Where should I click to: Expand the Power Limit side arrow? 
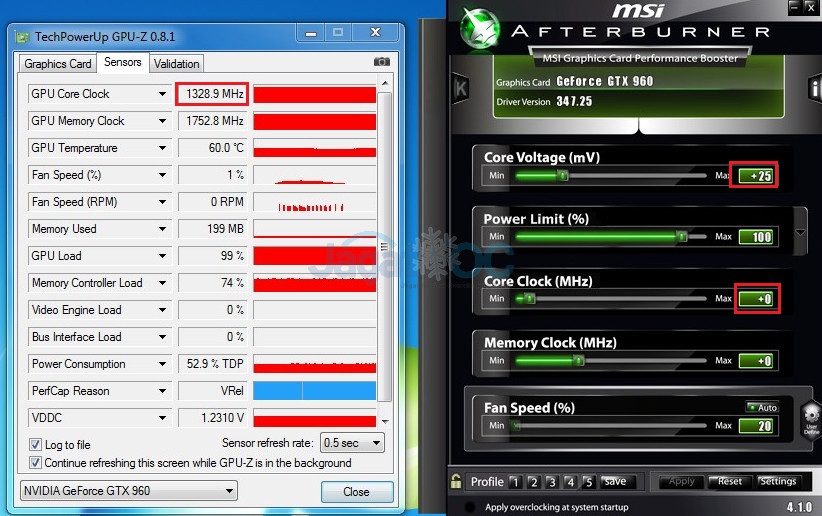800,232
